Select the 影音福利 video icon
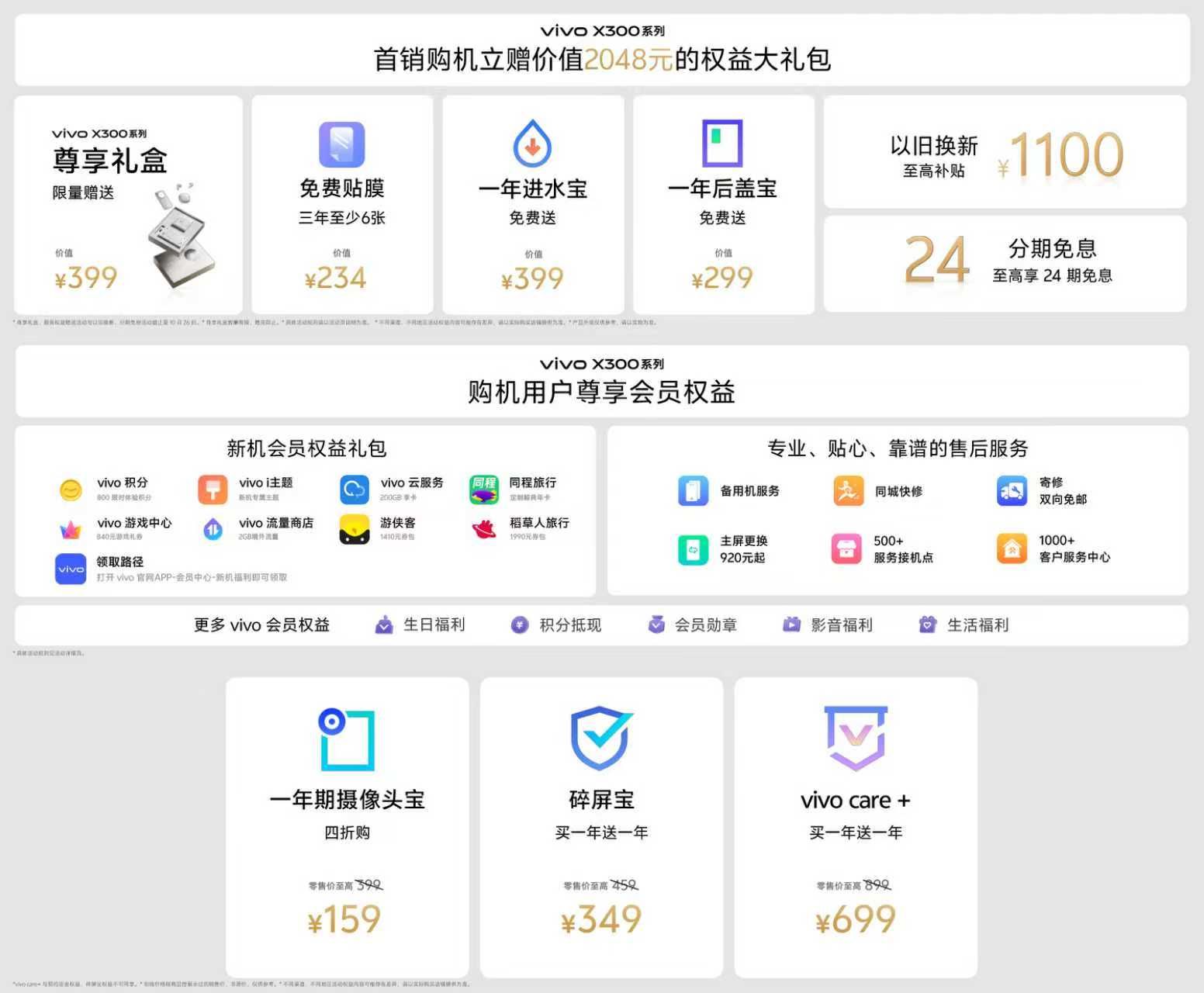This screenshot has width=1204, height=993. click(791, 625)
